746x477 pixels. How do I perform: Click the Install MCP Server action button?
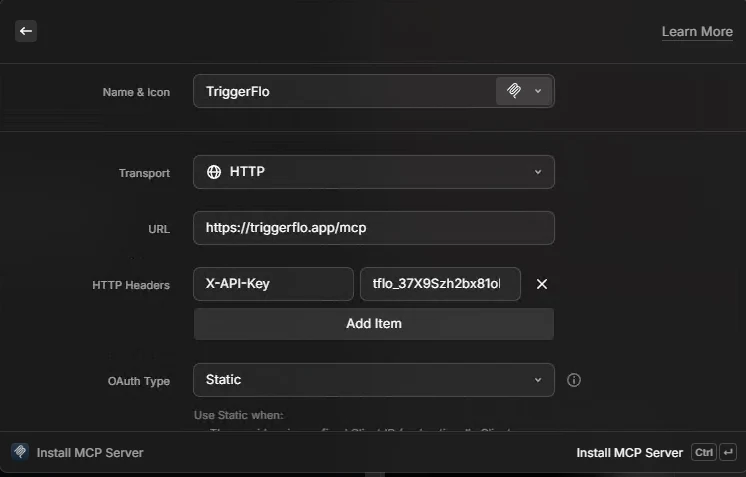pos(629,453)
